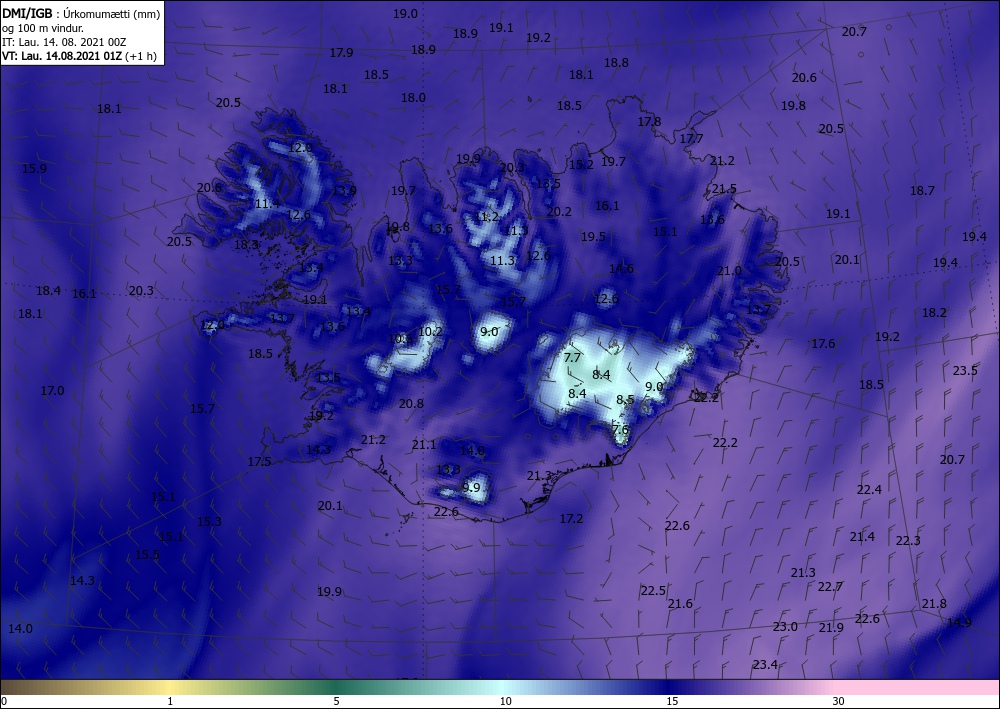Click the map value 21.0
The image size is (1000, 709).
[729, 270]
